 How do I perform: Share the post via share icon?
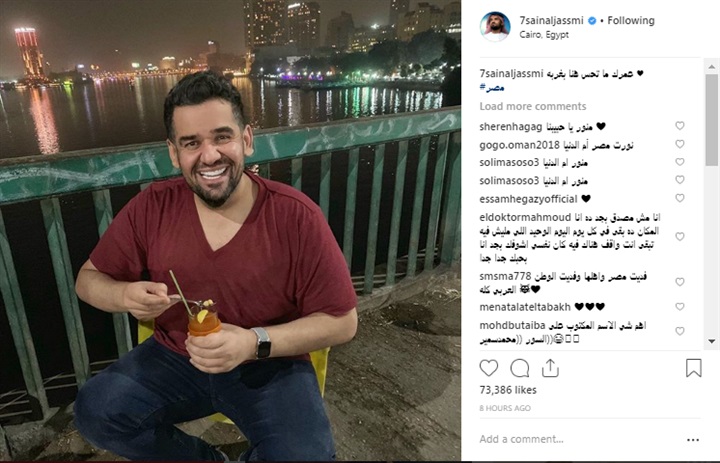[550, 368]
